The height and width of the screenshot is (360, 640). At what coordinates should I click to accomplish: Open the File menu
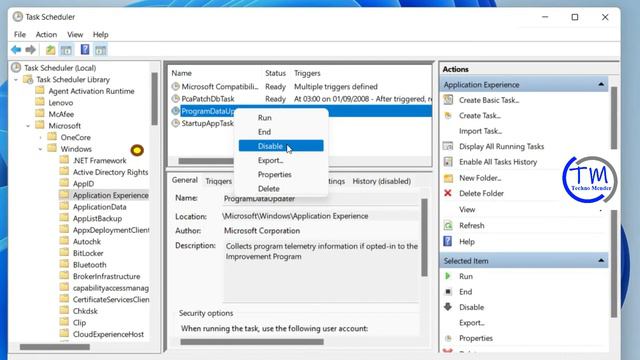[x=20, y=35]
